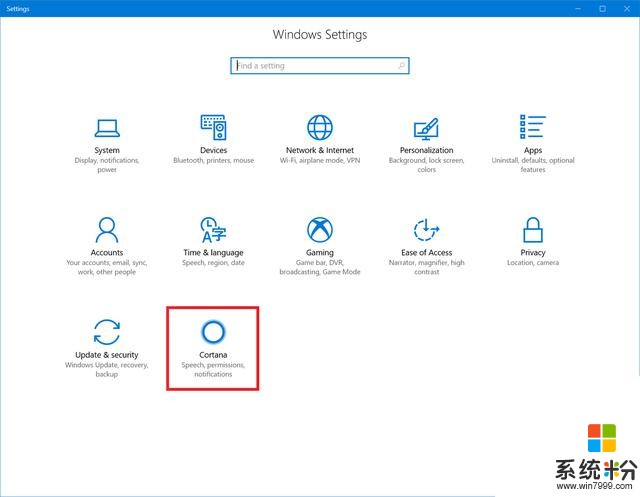Click 'Windows Update, recovery, backup' description
Image resolution: width=640 pixels, height=497 pixels.
107,369
